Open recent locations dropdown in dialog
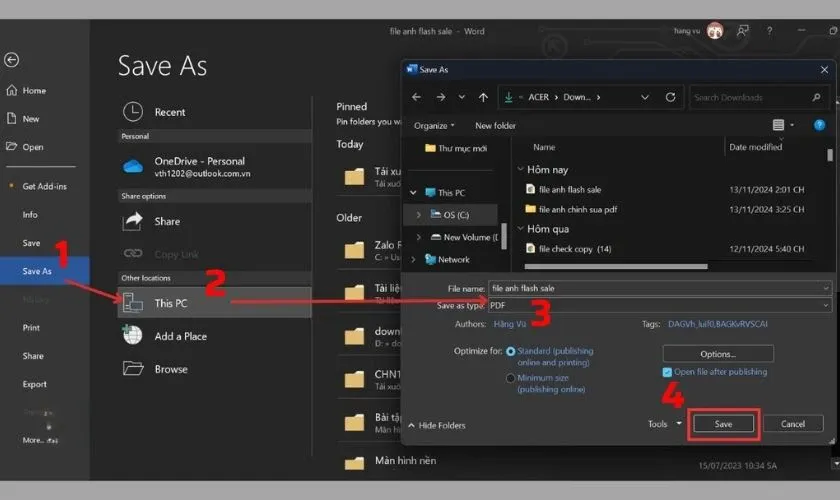The height and width of the screenshot is (500, 840). (462, 97)
